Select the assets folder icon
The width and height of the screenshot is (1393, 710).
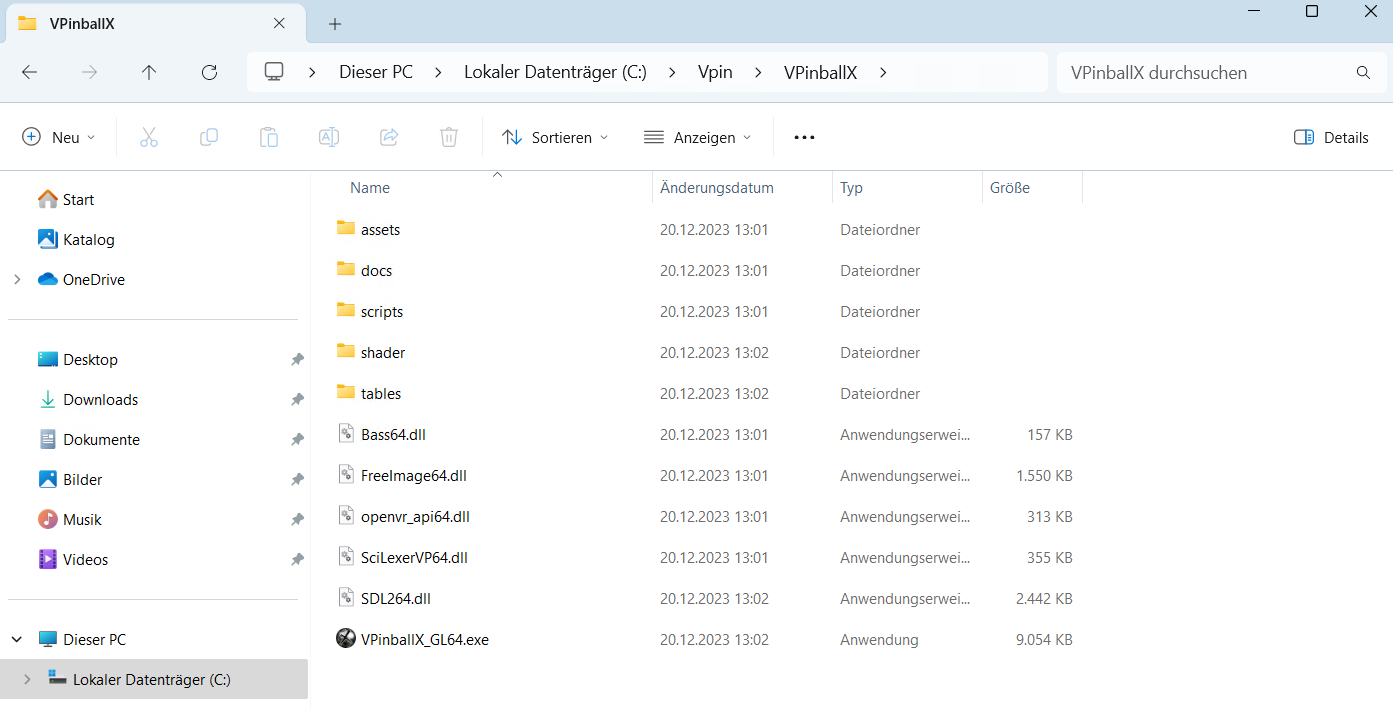point(346,229)
